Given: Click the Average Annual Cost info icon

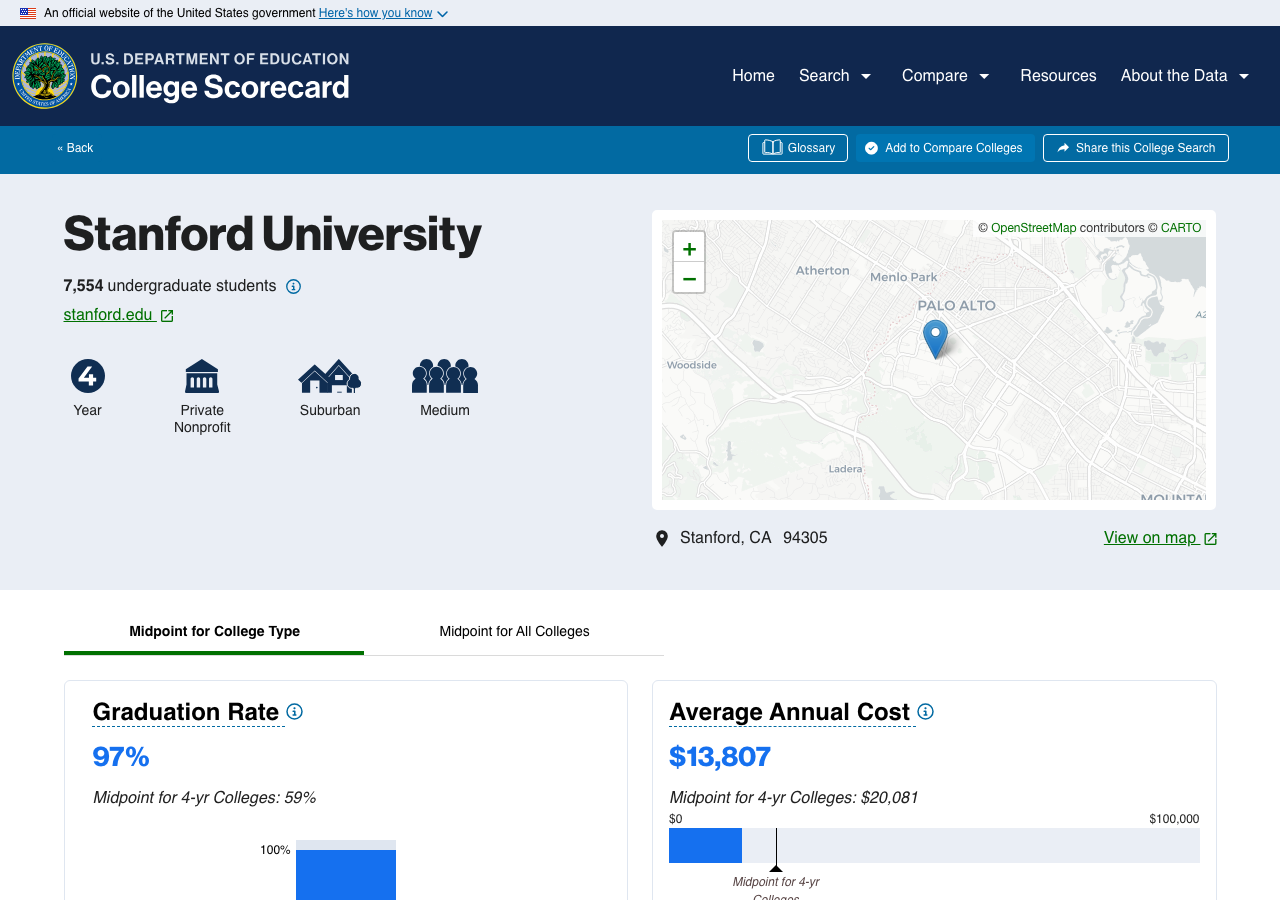Looking at the screenshot, I should pyautogui.click(x=925, y=712).
